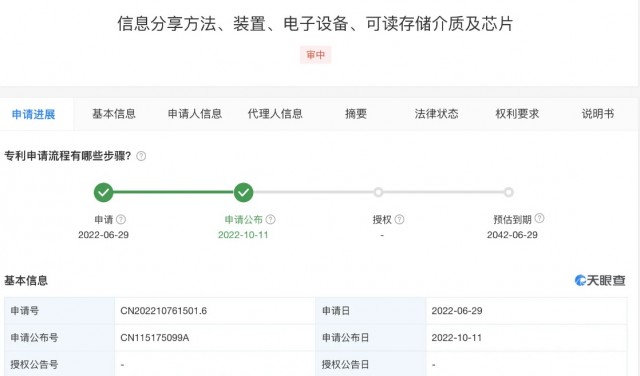The width and height of the screenshot is (640, 376).
Task: Click the date 2022-06-29 under 申请 step
Action: click(x=103, y=235)
